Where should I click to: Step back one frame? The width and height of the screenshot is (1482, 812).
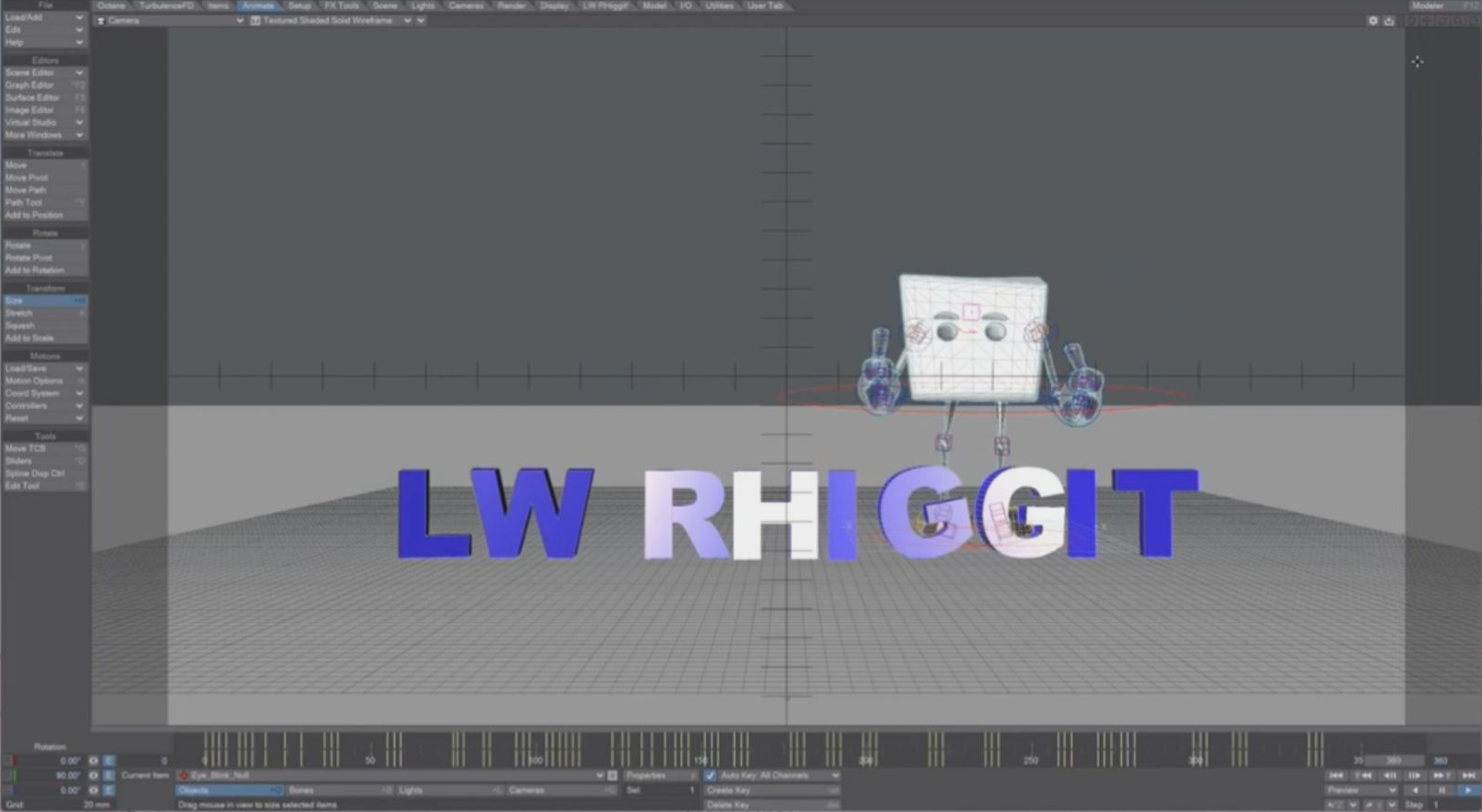[1389, 776]
